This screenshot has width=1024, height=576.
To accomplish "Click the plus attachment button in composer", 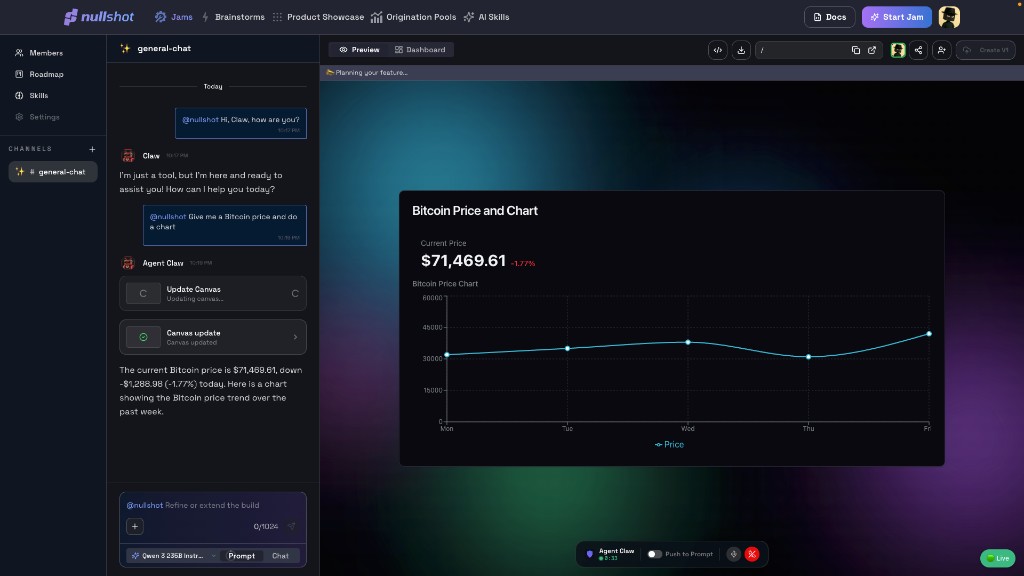I will [x=135, y=526].
